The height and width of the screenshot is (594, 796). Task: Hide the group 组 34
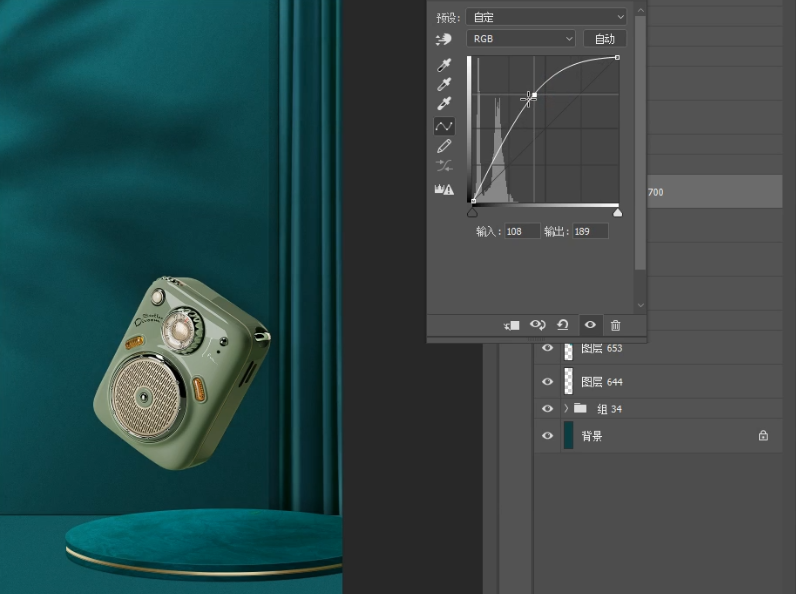[x=547, y=409]
